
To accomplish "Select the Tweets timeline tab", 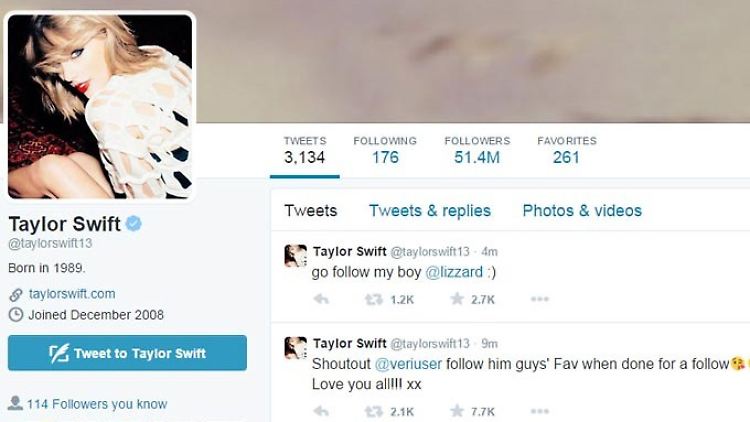I will pos(310,211).
